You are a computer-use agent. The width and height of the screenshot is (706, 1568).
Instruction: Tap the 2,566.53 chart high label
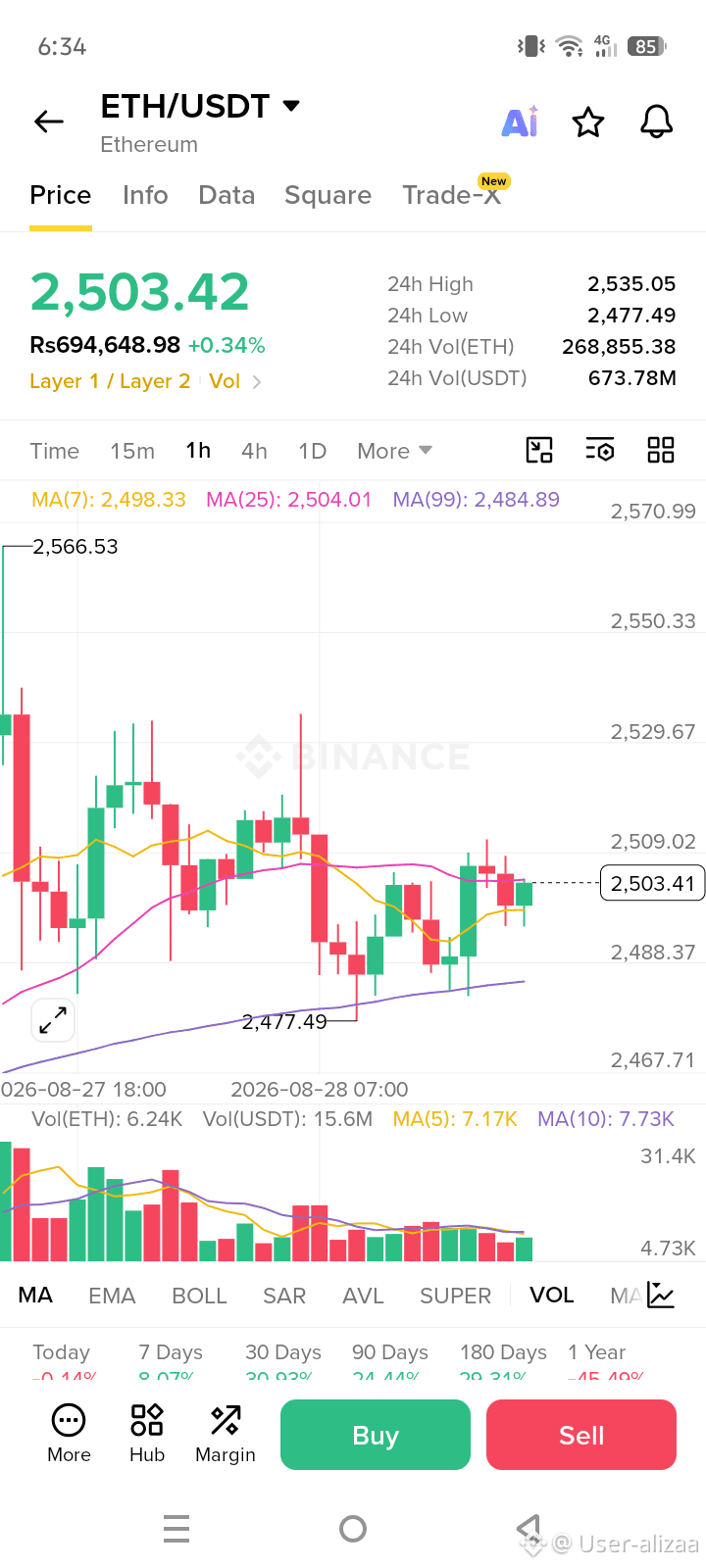76,547
